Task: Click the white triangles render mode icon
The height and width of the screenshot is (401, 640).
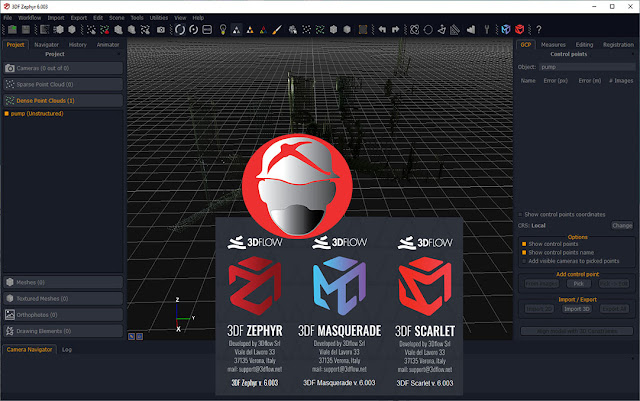Action: [236, 30]
